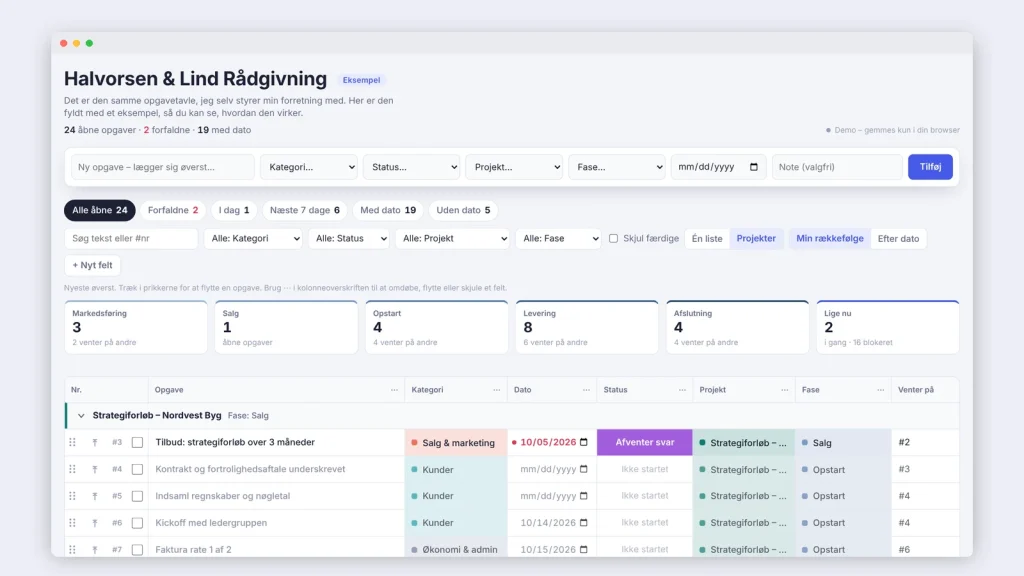
Task: Focus the Ny opgave text input
Action: pos(163,167)
